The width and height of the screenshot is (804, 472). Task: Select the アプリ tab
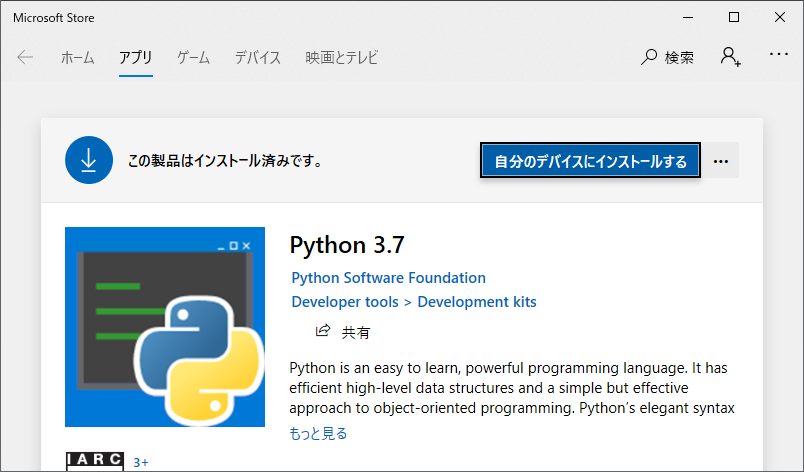(x=135, y=57)
